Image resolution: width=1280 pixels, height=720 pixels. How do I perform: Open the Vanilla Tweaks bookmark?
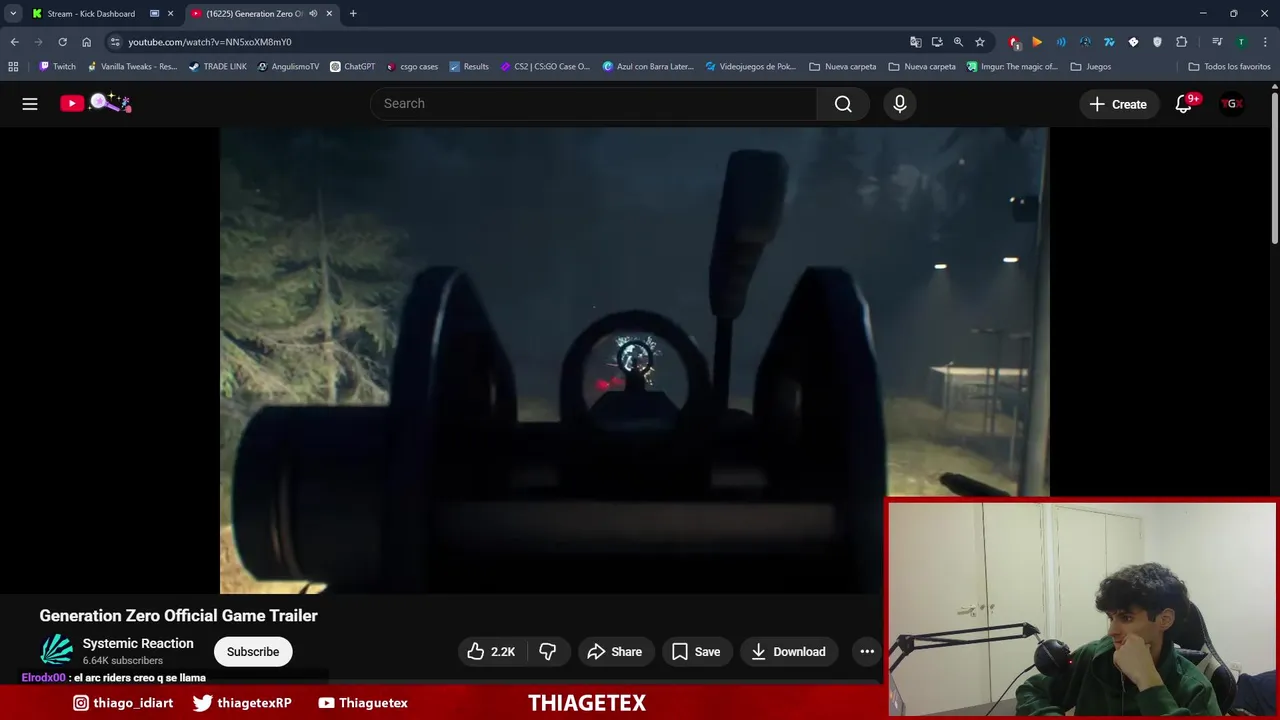[132, 67]
